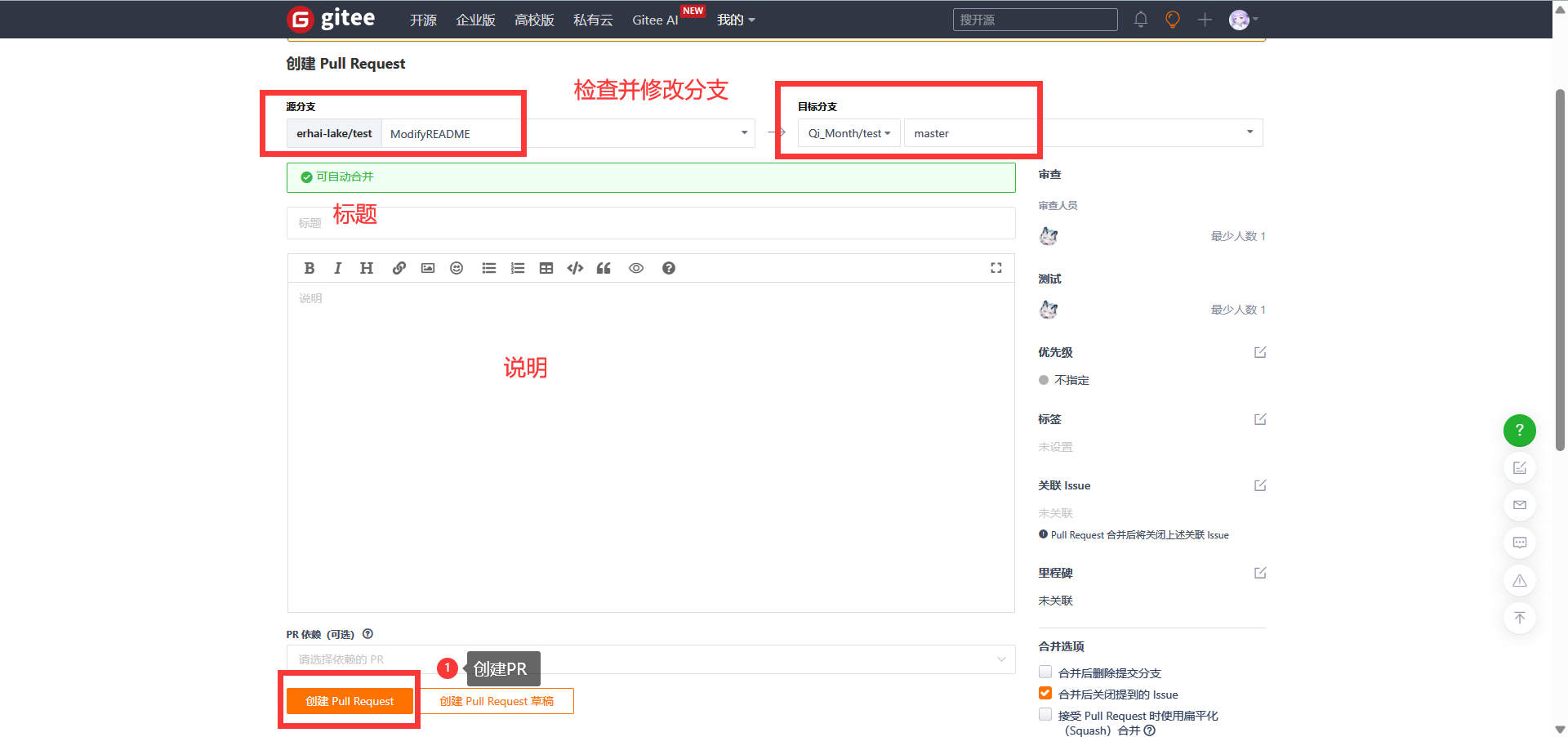1568x737 pixels.
Task: Open the Qi_Month/test target repository dropdown
Action: pos(849,133)
